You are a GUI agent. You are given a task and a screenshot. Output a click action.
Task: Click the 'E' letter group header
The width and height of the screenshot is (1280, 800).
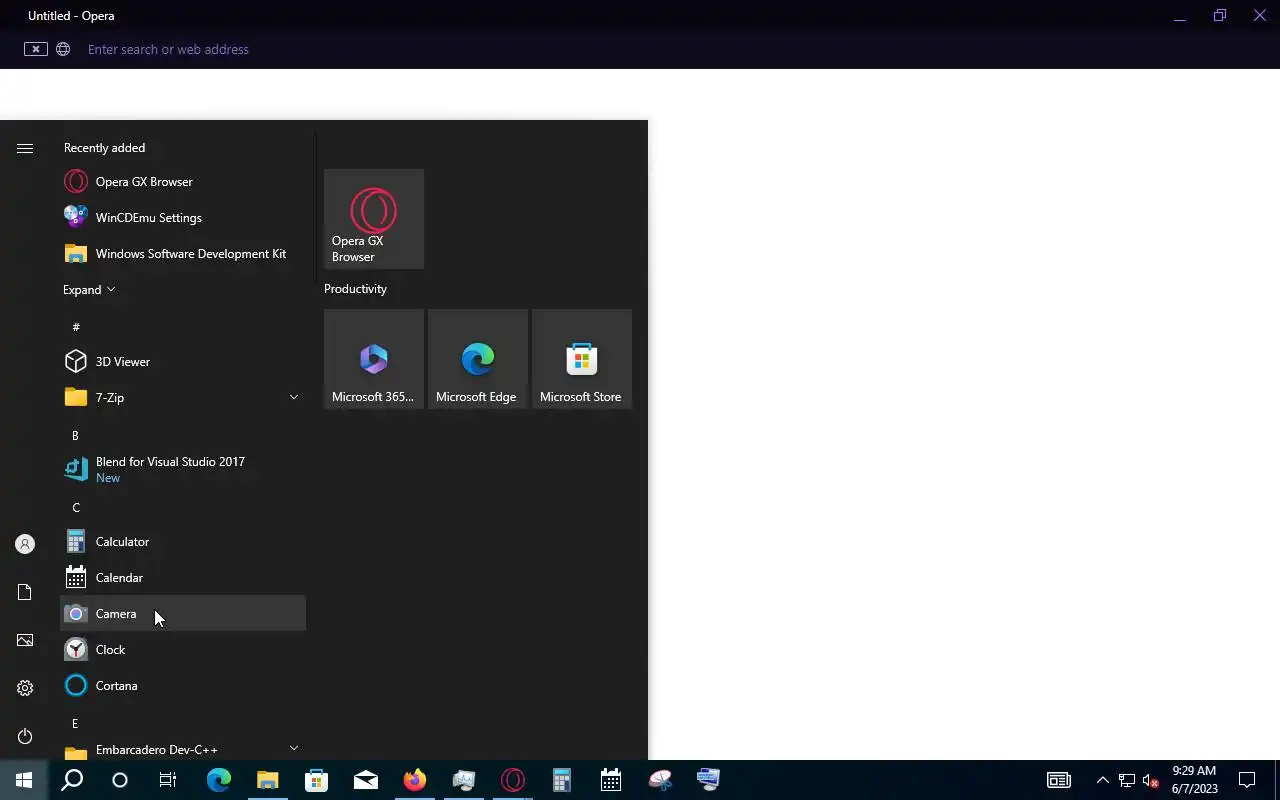(75, 724)
